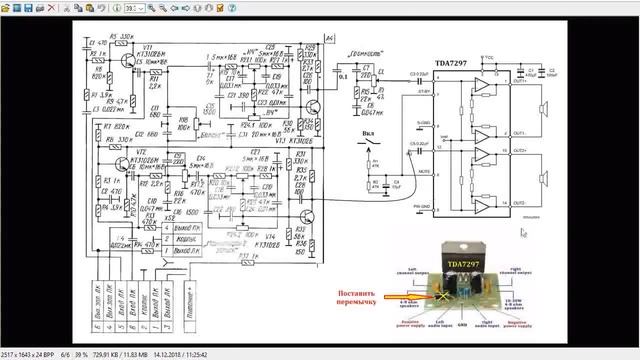
Task: Click the TDA7297 title in schematic image
Action: click(451, 63)
